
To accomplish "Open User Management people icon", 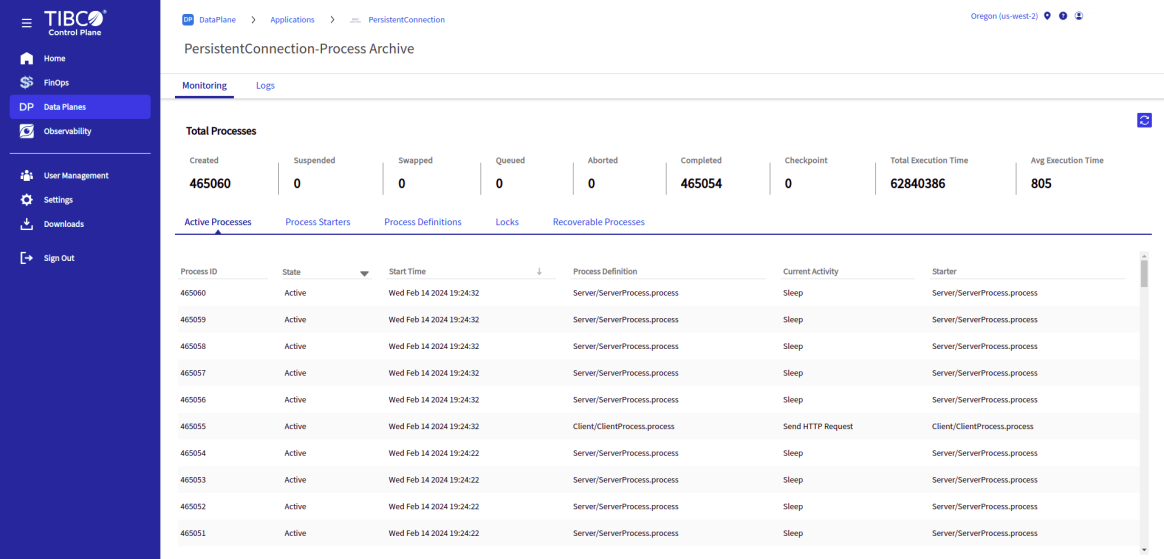I will click(x=27, y=176).
